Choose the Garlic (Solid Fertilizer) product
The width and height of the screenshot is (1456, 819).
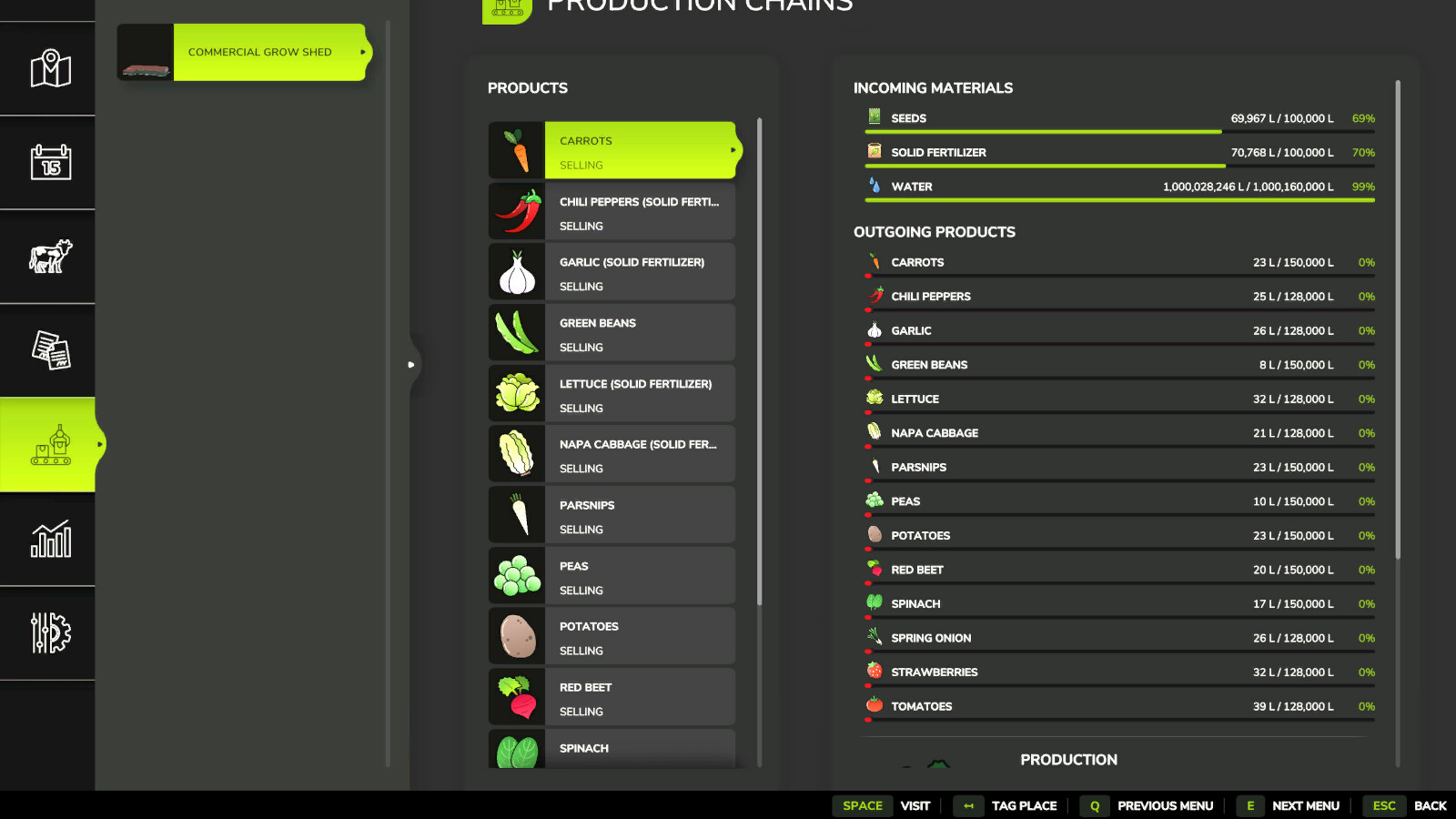point(612,271)
